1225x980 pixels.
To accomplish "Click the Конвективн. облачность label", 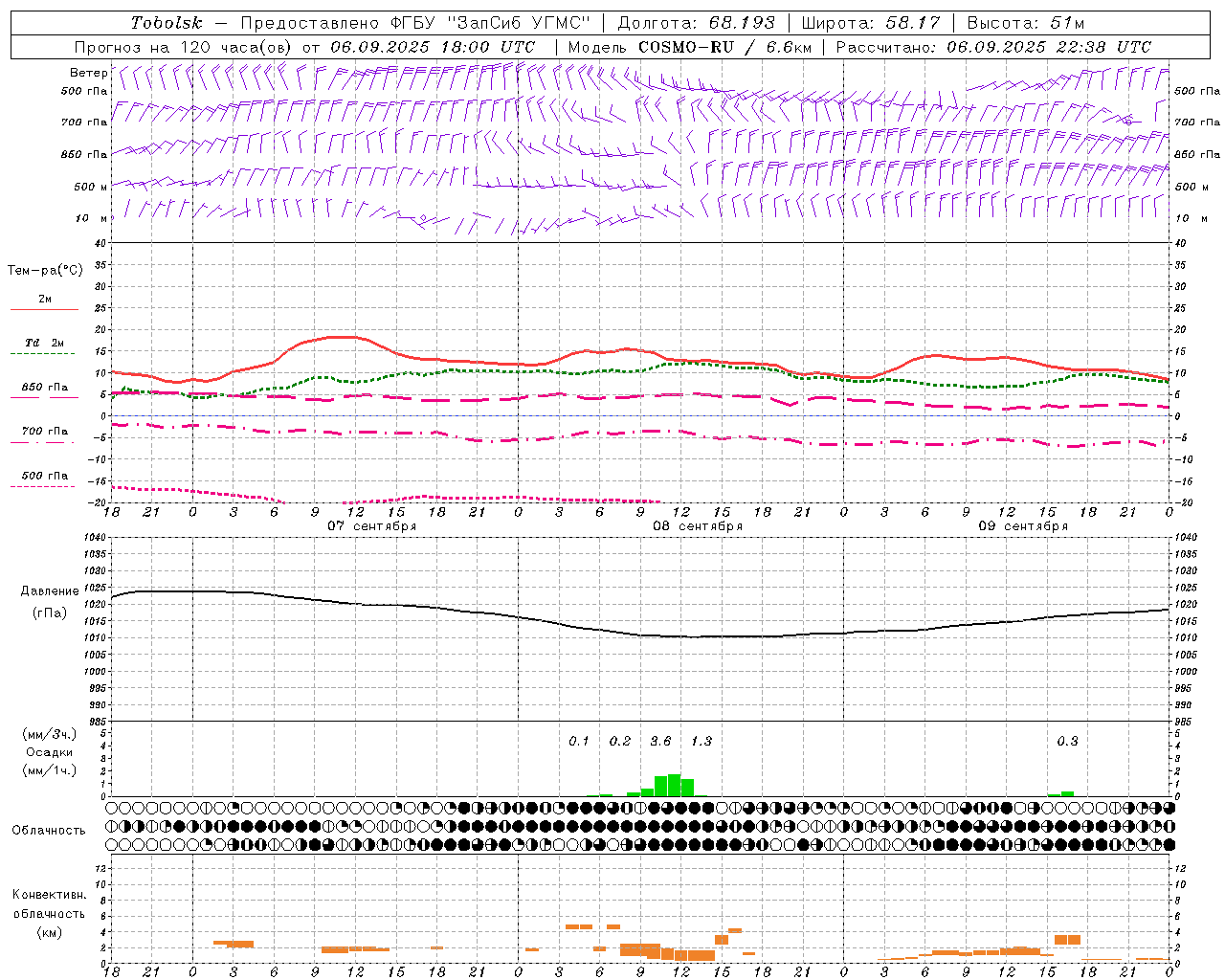I will (x=49, y=904).
